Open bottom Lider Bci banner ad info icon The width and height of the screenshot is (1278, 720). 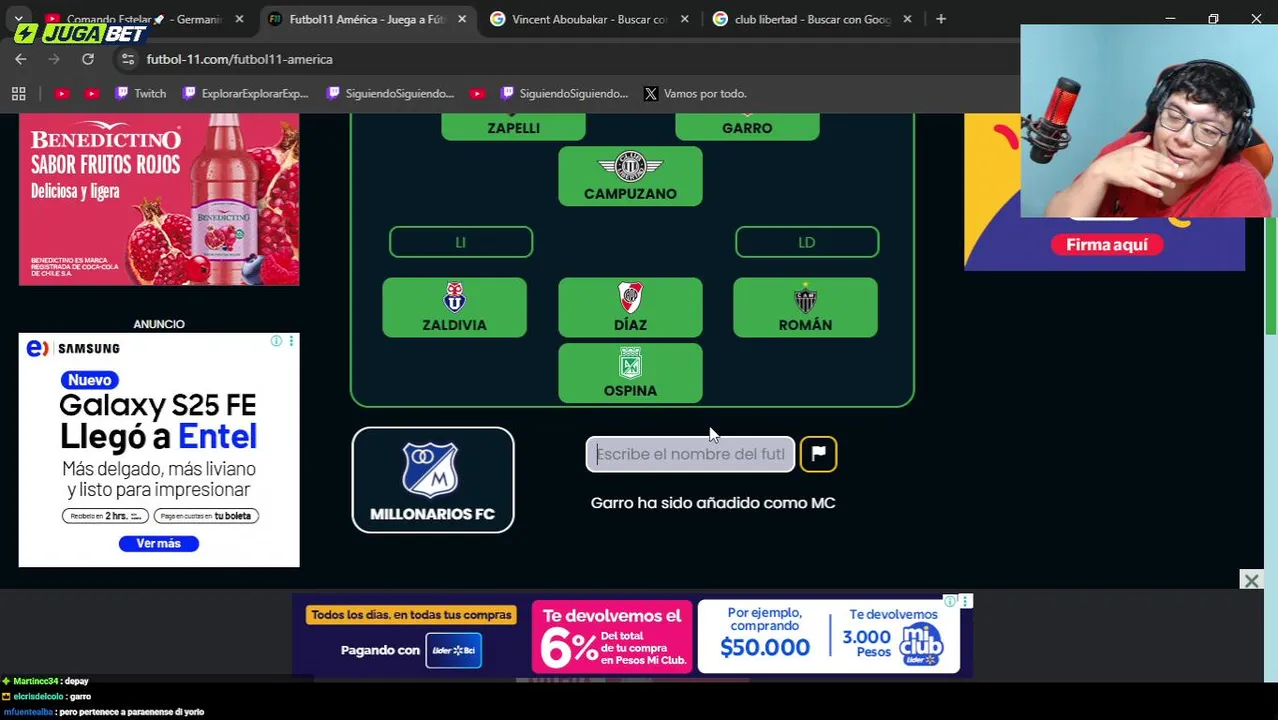tap(952, 601)
